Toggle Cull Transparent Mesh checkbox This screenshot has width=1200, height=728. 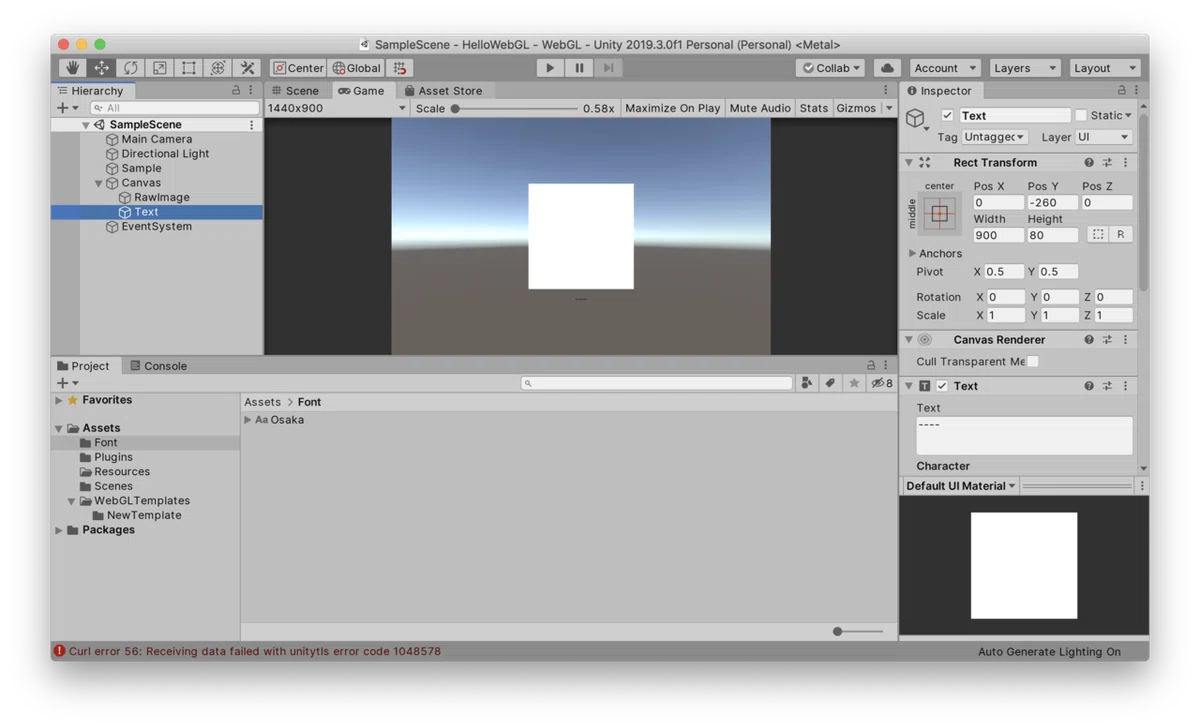click(1033, 362)
